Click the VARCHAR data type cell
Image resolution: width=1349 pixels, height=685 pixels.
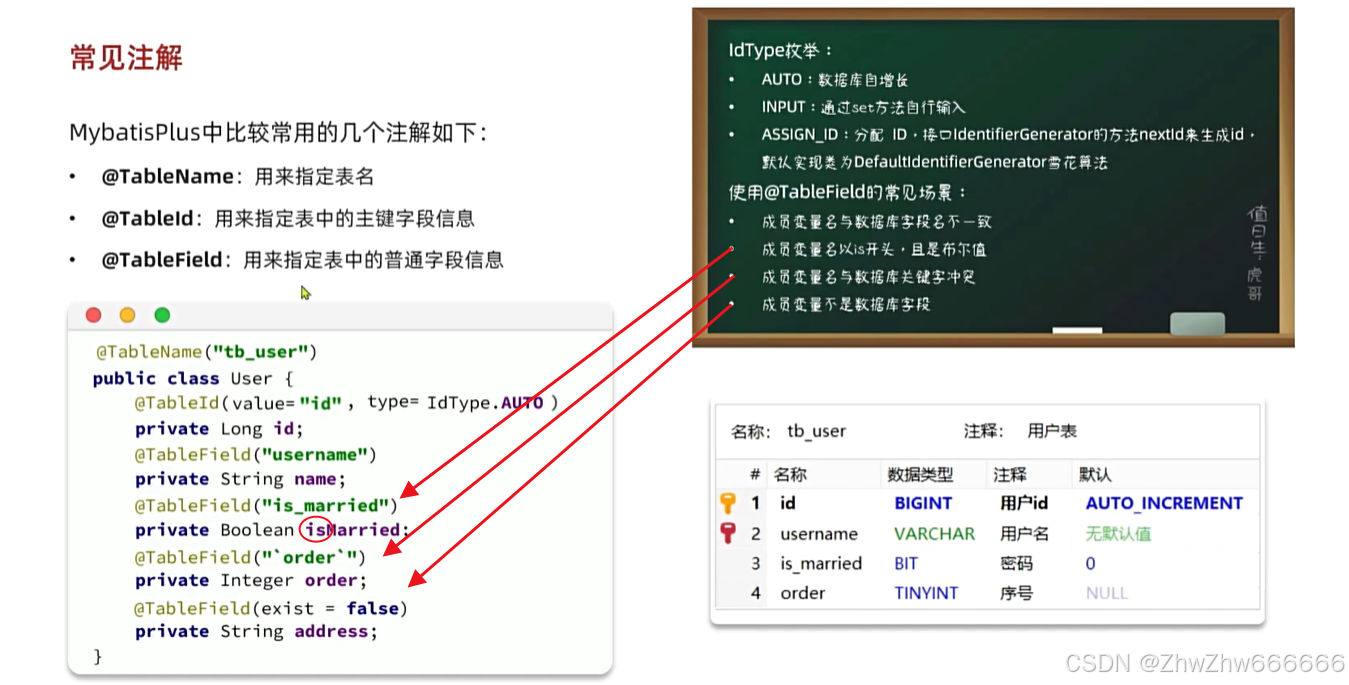pyautogui.click(x=934, y=533)
